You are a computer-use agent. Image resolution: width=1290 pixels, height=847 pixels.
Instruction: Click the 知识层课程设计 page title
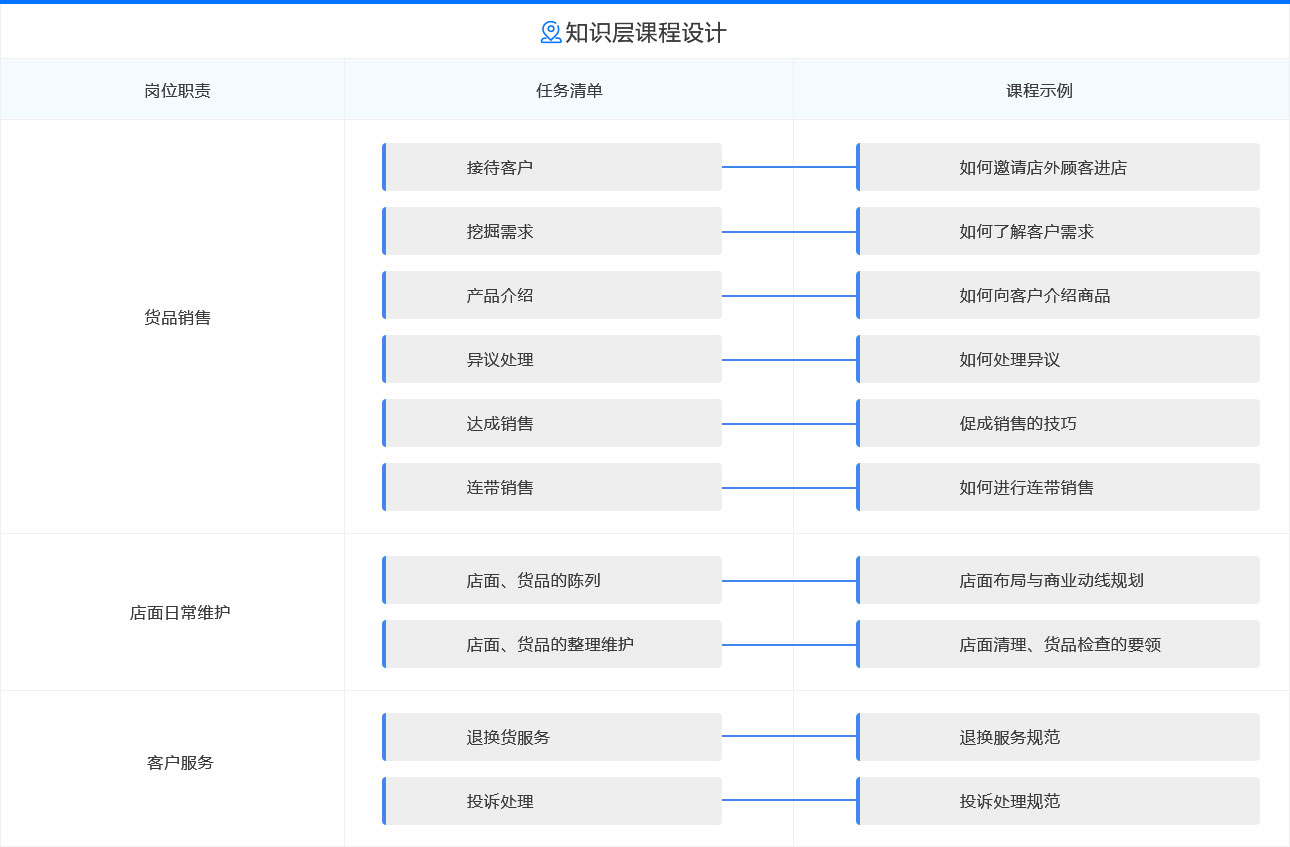pyautogui.click(x=645, y=33)
